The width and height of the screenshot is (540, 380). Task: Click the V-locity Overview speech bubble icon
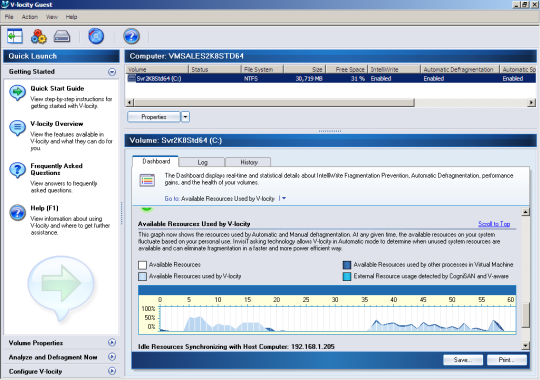(17, 128)
